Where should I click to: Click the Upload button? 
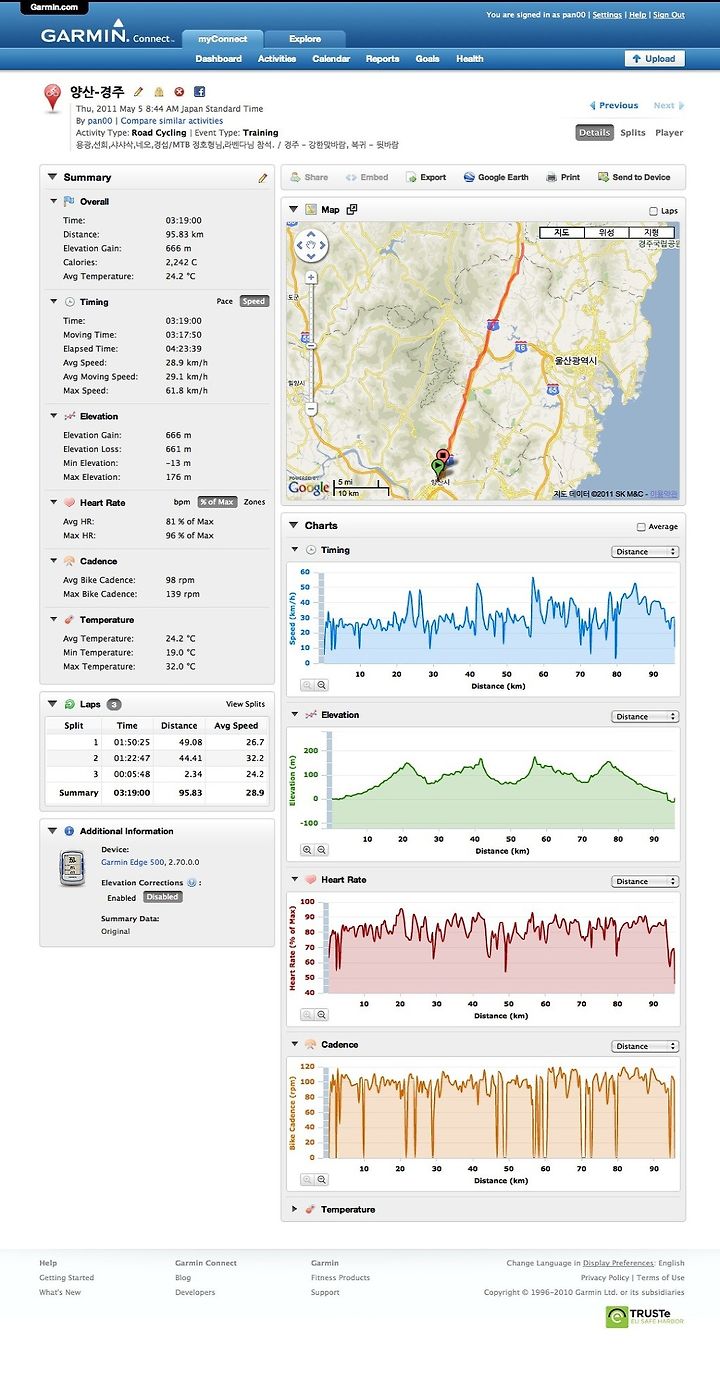pos(654,59)
